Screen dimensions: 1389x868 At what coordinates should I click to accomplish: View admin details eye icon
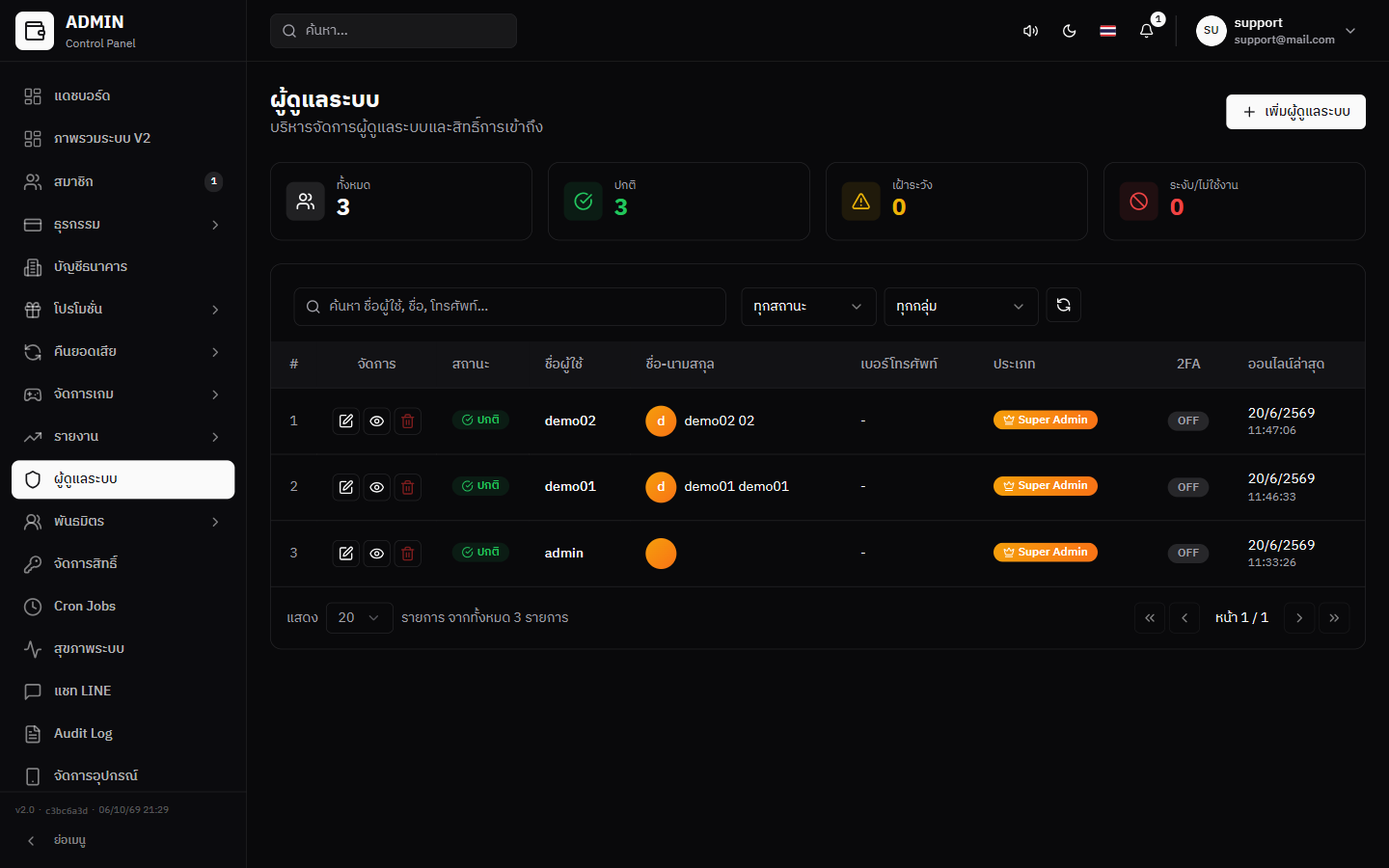point(376,553)
